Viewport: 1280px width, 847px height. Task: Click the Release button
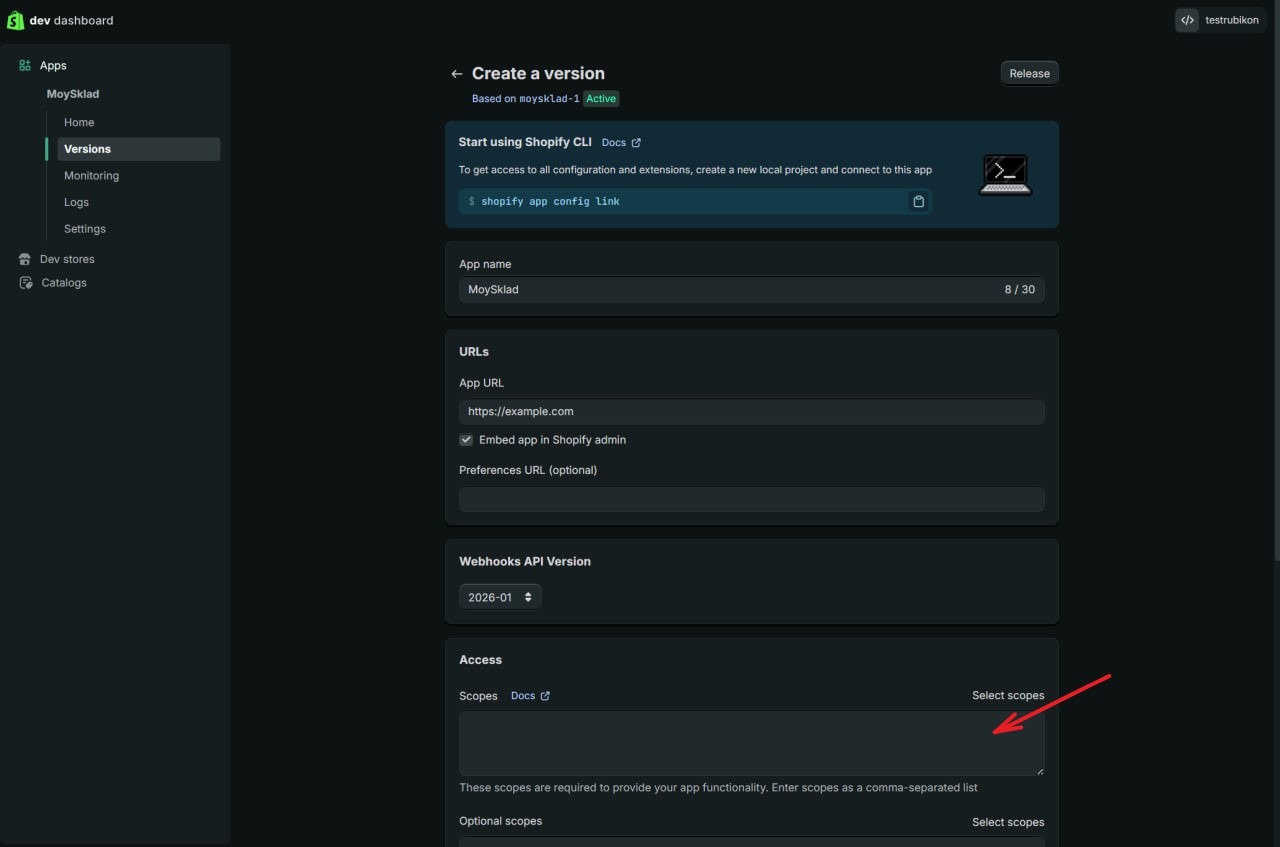coord(1029,73)
